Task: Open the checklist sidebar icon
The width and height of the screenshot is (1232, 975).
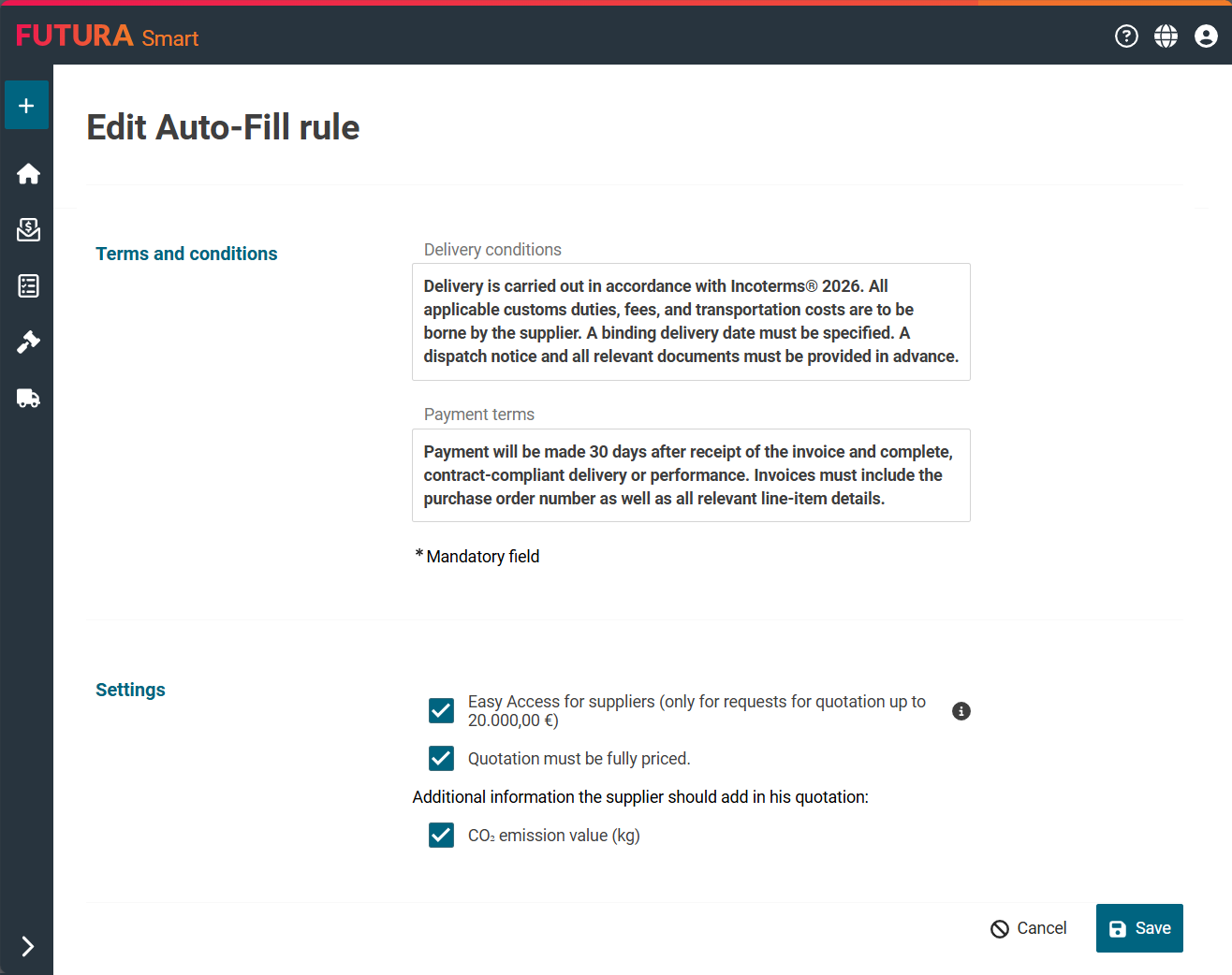Action: [28, 286]
